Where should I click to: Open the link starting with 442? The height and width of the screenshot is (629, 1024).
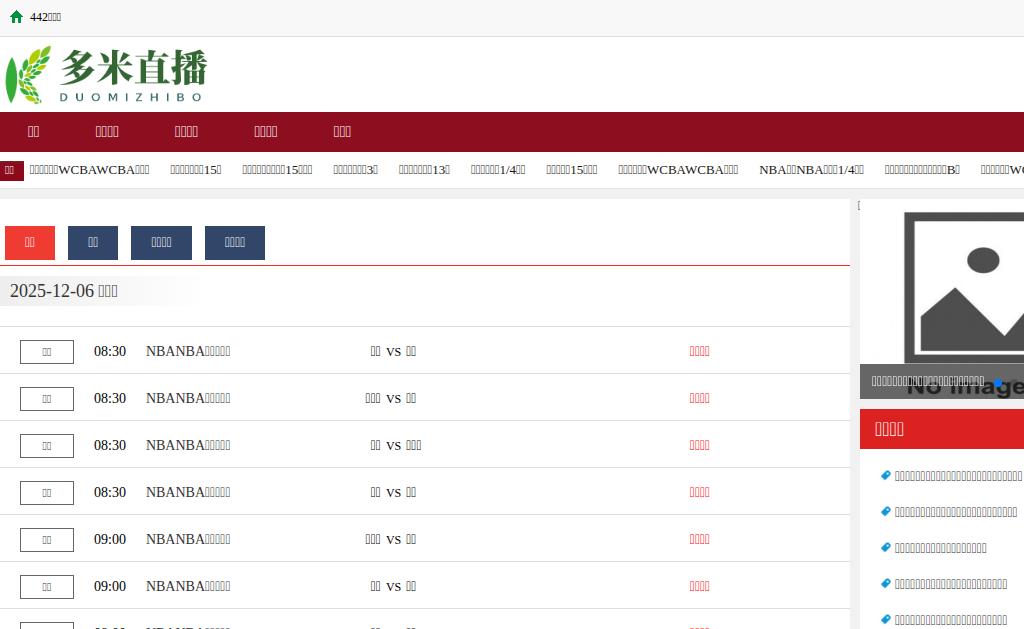point(45,17)
